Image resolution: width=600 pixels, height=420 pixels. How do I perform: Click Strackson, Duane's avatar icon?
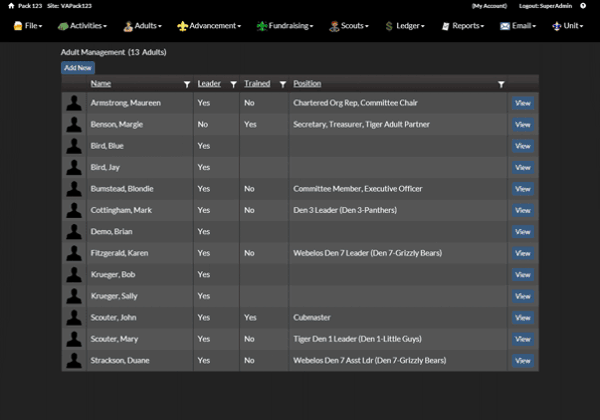coord(74,360)
